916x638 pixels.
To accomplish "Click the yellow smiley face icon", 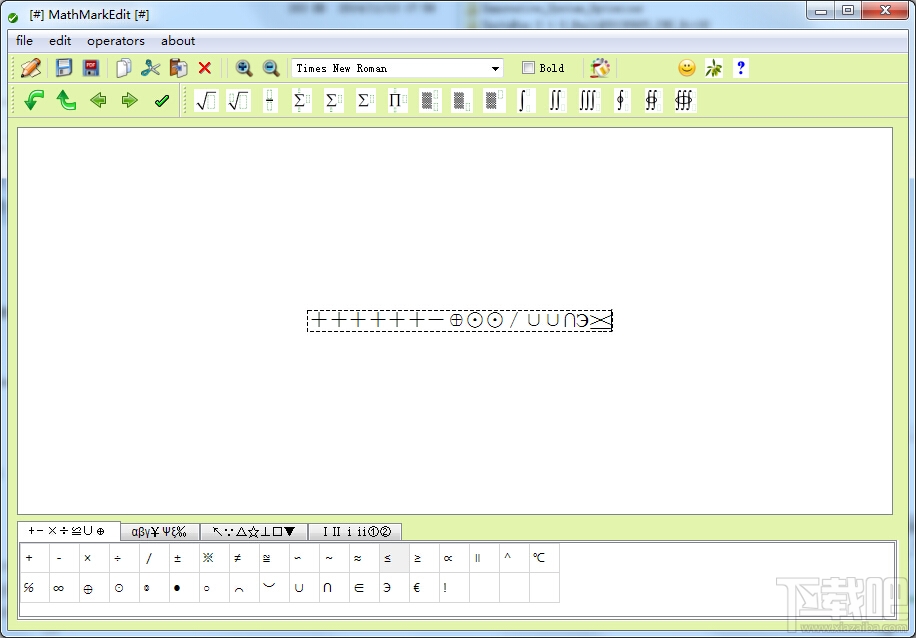I will [686, 68].
